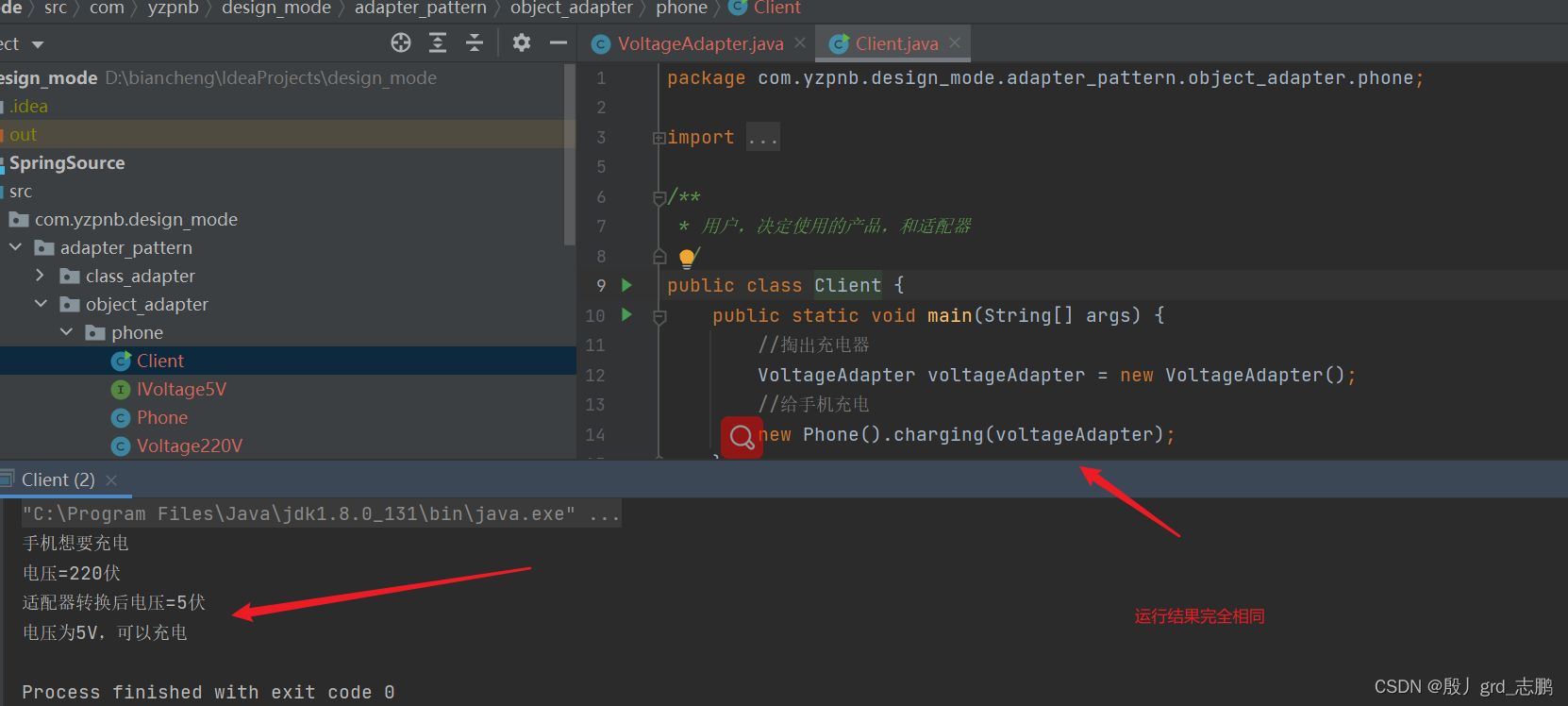Open the project view dropdown arrow
Image resolution: width=1568 pixels, height=706 pixels.
point(38,44)
